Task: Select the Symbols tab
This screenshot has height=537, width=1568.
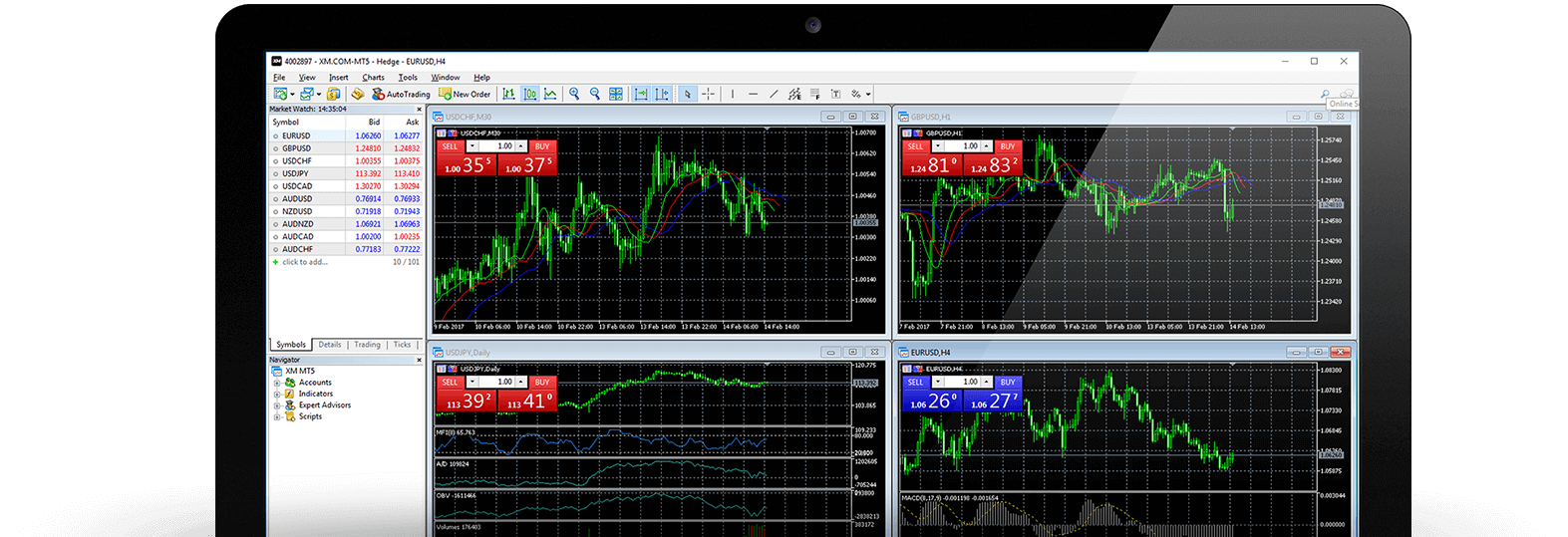Action: [x=291, y=345]
